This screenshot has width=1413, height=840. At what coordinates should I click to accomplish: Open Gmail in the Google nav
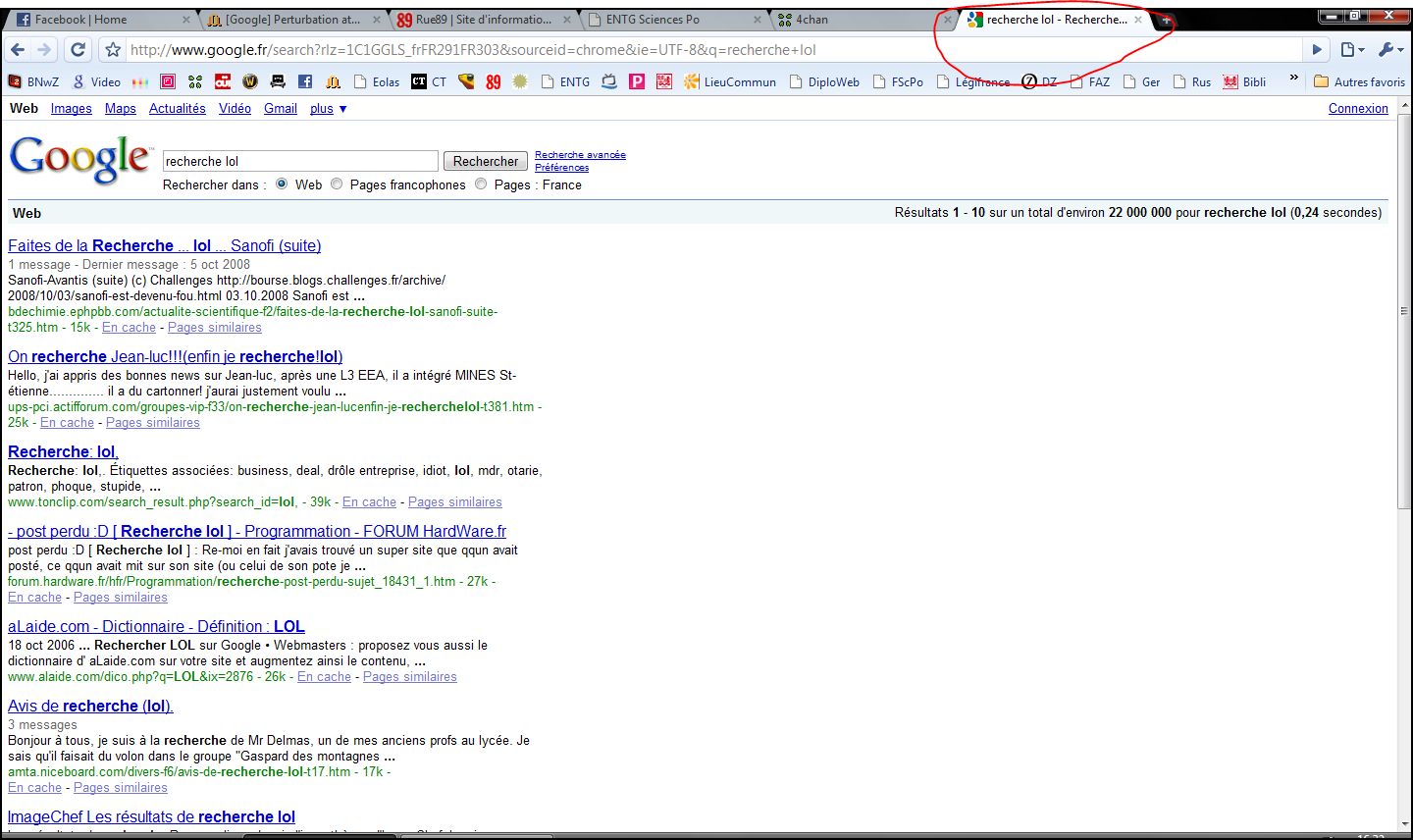(x=281, y=108)
